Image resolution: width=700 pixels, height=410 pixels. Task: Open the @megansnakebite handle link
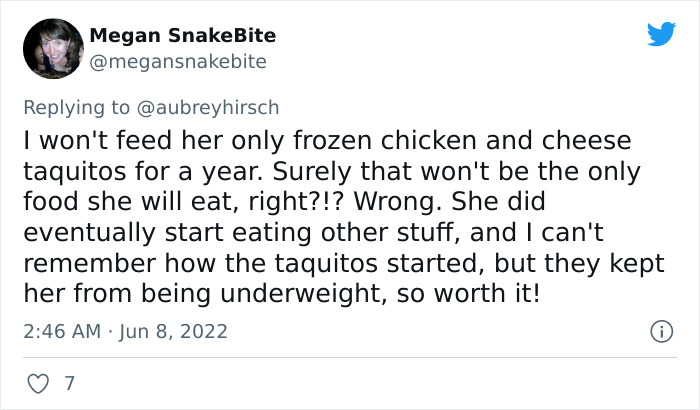[178, 62]
